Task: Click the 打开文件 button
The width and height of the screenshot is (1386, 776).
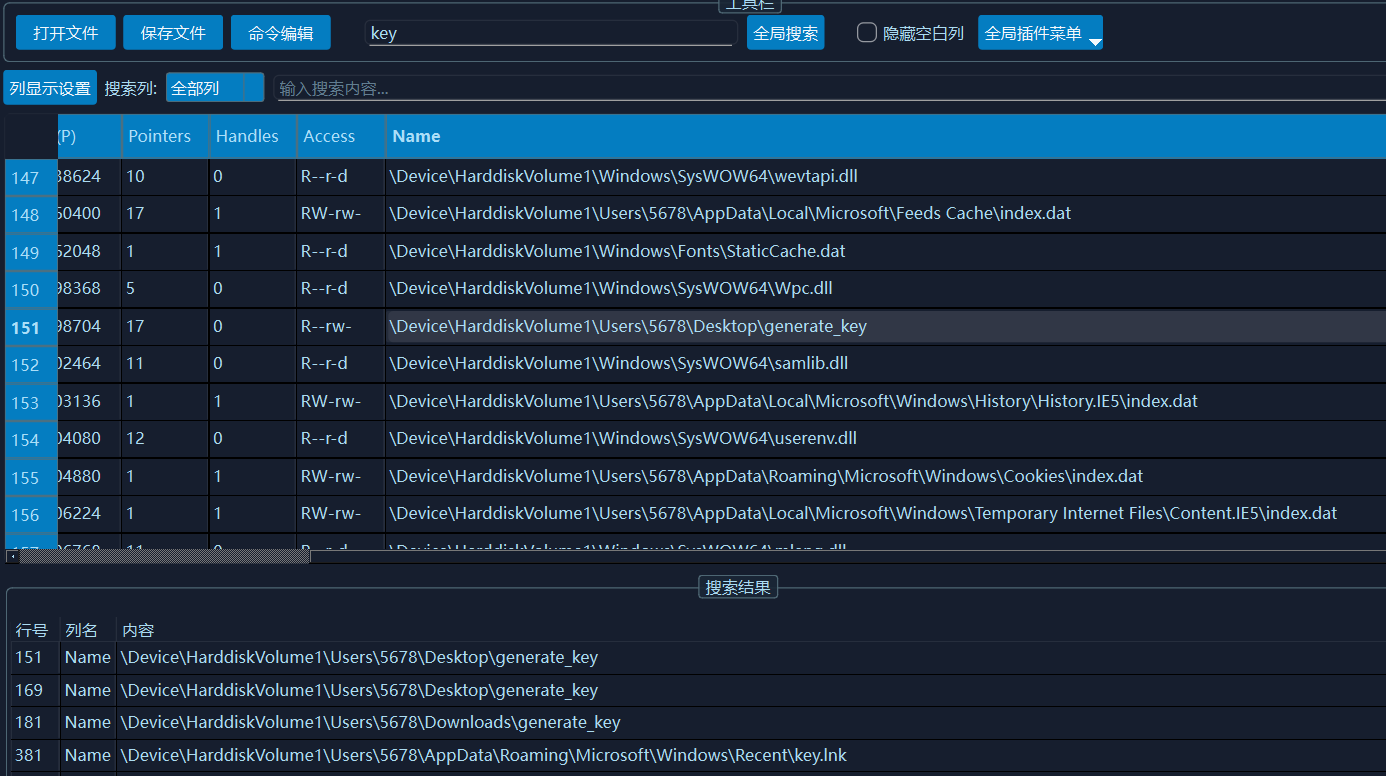Action: point(66,33)
